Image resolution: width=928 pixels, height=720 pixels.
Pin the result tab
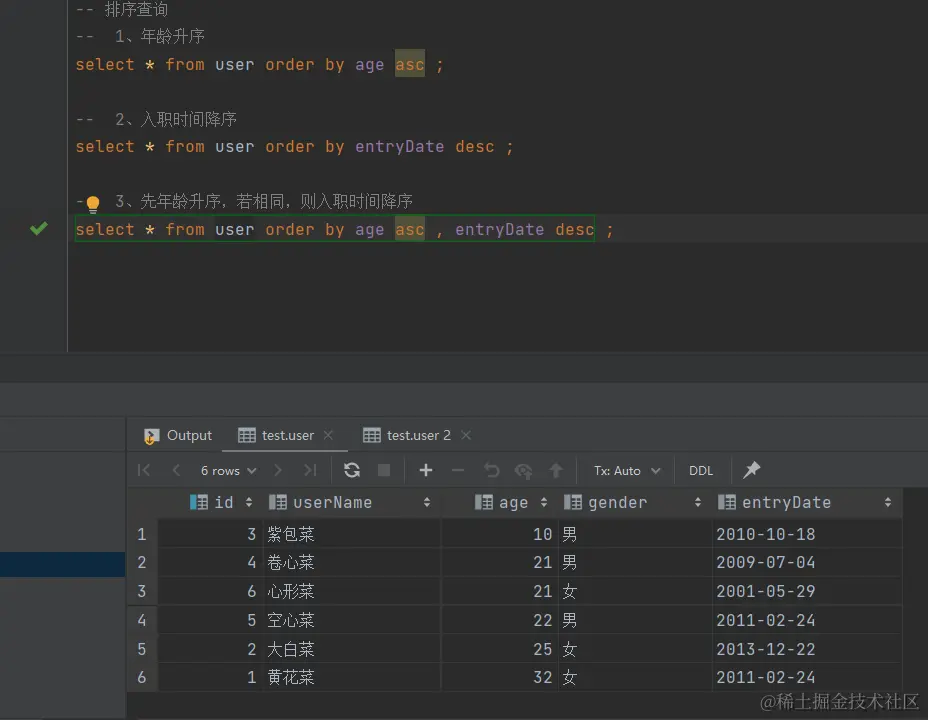pyautogui.click(x=752, y=470)
